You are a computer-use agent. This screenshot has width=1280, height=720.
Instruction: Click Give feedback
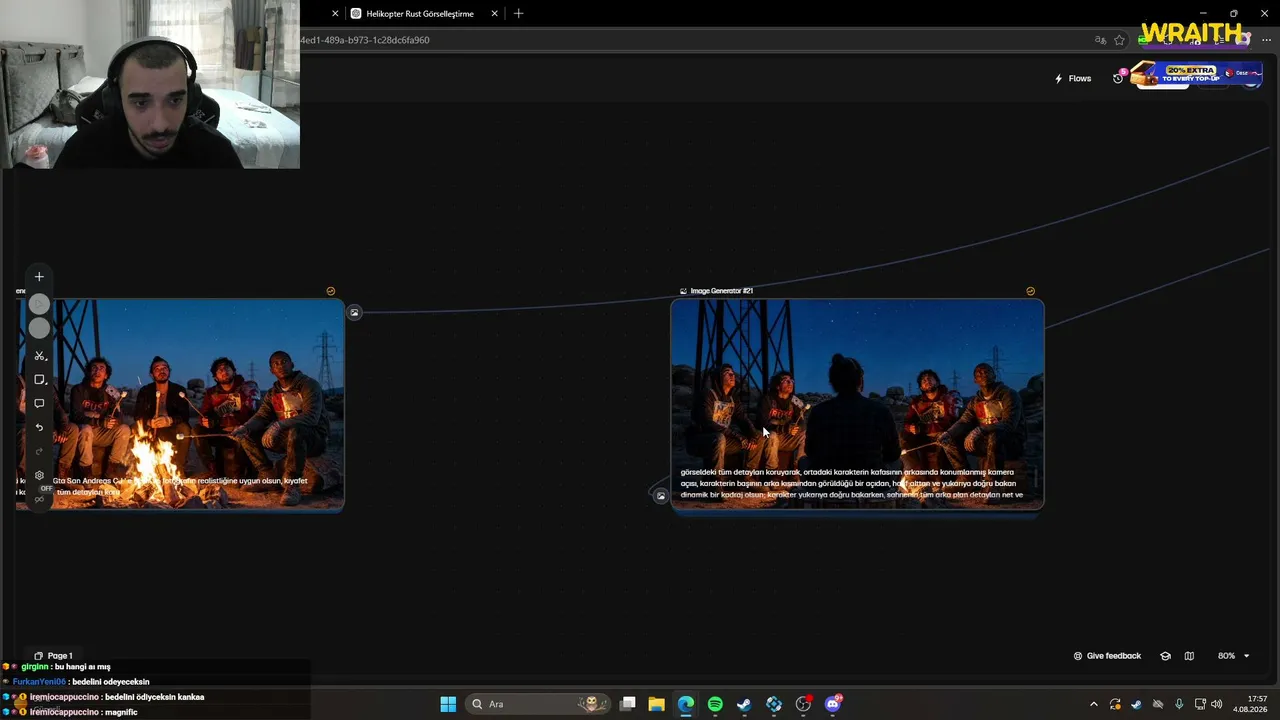pyautogui.click(x=1107, y=656)
